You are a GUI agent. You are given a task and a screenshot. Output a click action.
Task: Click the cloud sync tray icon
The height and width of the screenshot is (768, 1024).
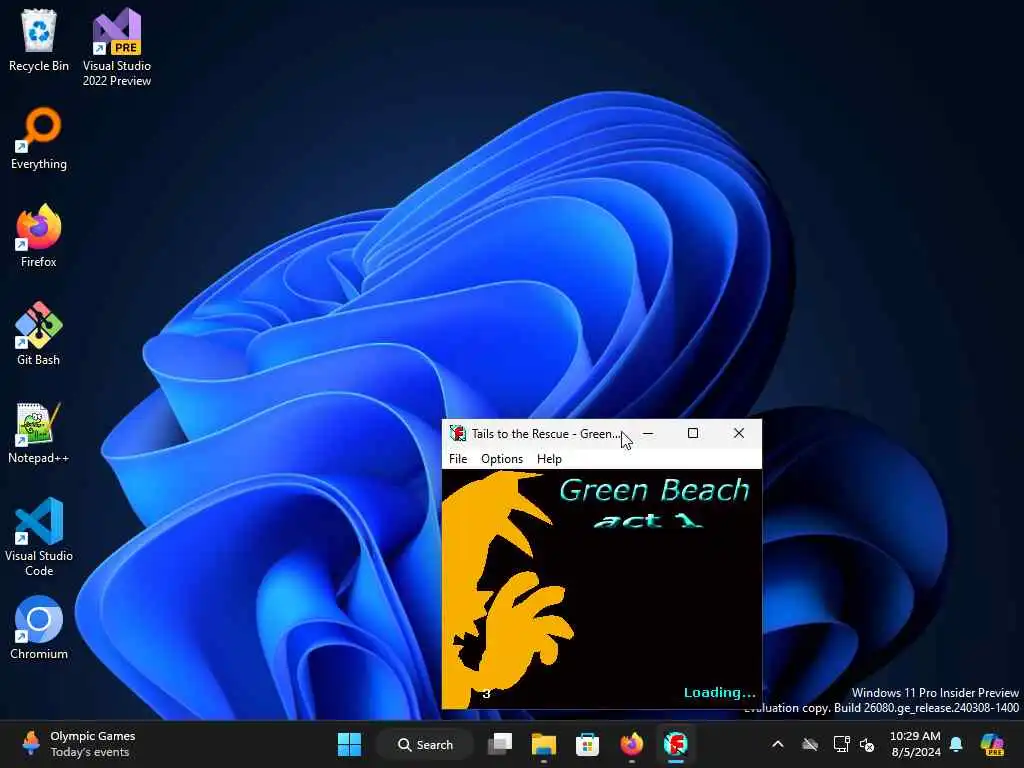tap(810, 744)
